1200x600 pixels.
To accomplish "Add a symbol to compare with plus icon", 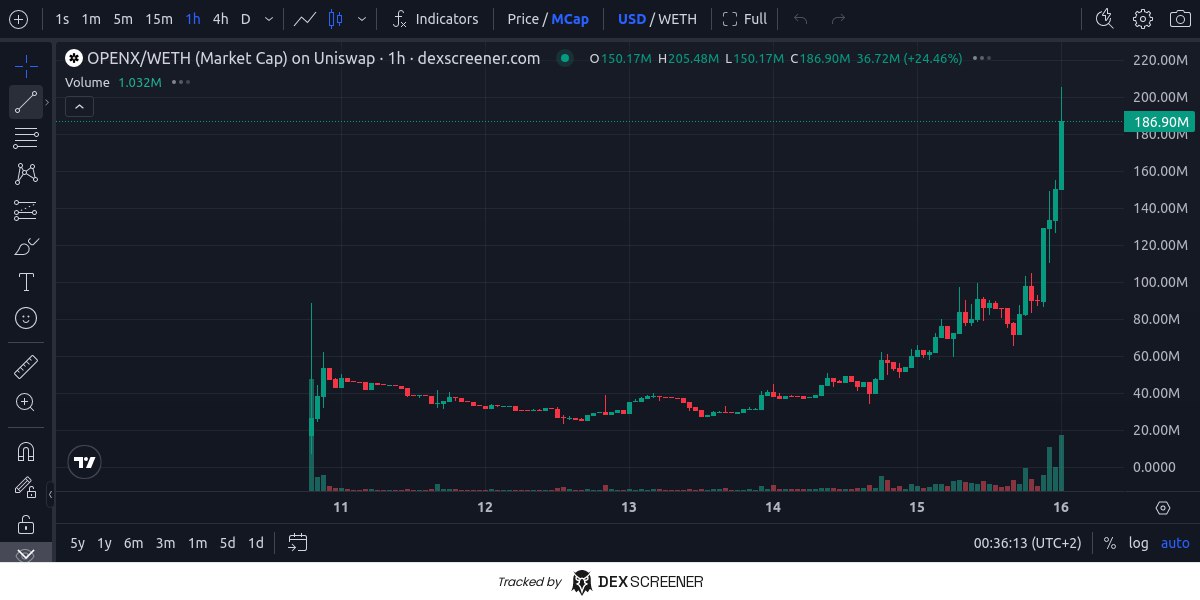I will (19, 19).
